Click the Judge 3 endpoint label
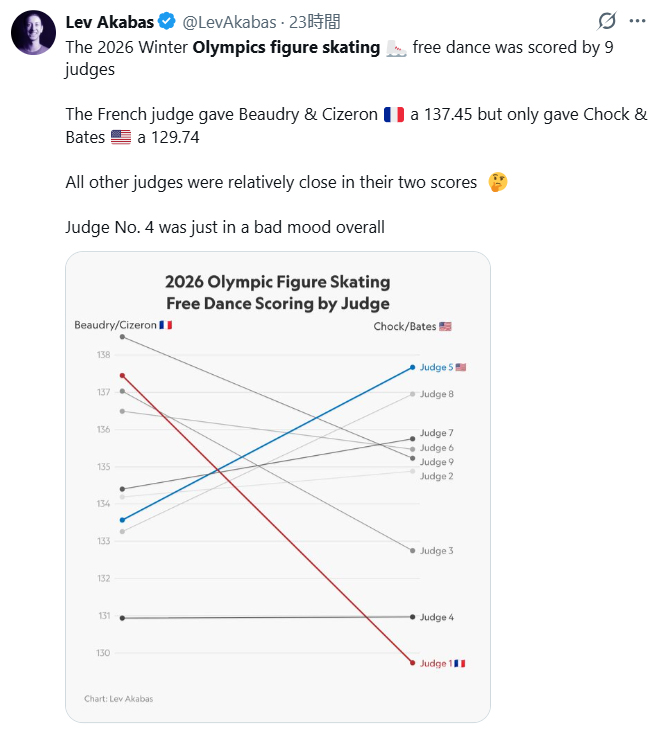This screenshot has height=736, width=660. (x=437, y=551)
